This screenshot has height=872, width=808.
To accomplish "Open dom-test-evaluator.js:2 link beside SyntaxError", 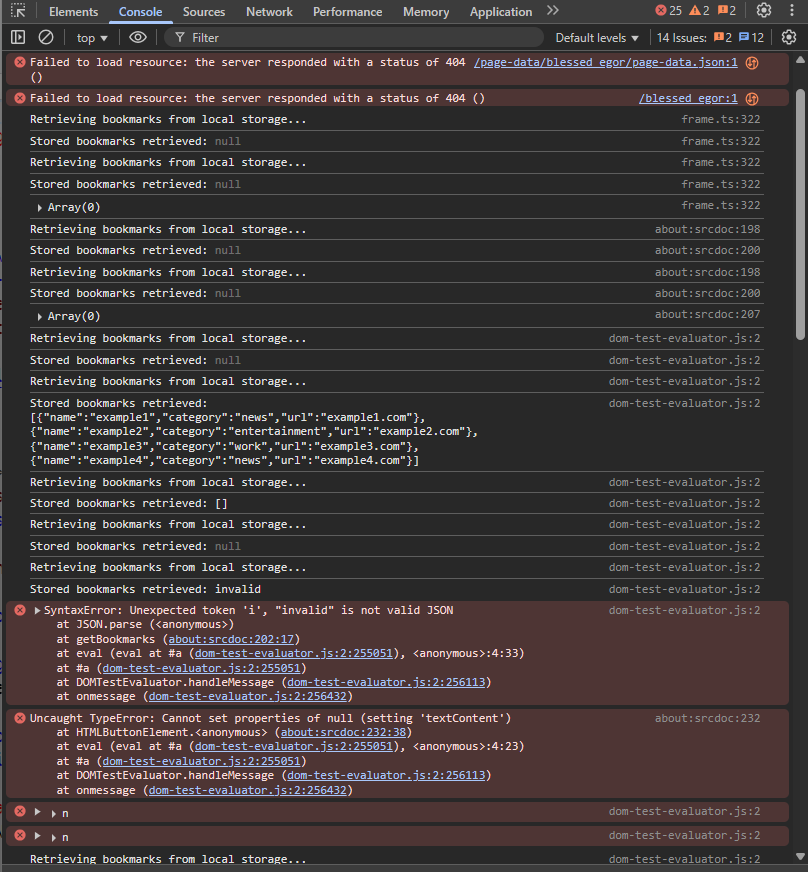I will pyautogui.click(x=684, y=610).
